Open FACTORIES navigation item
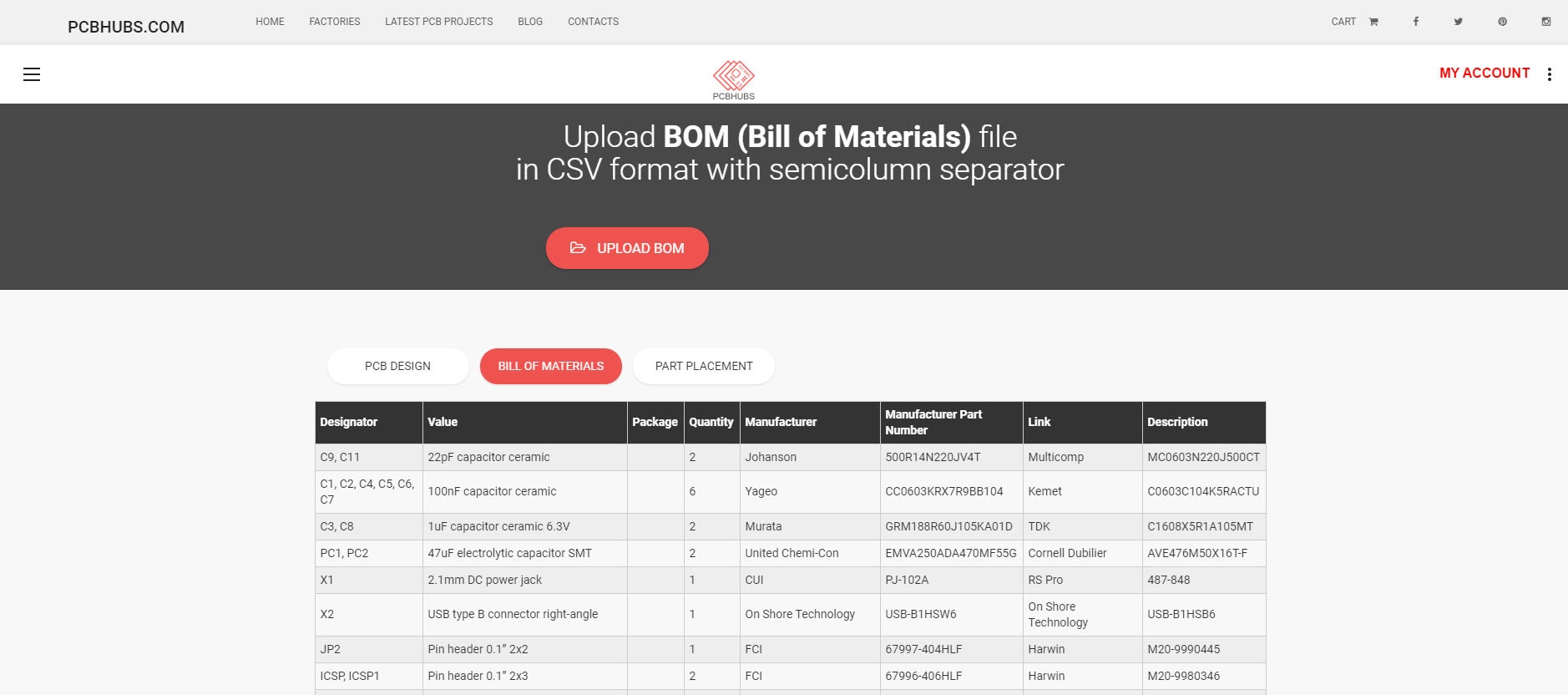The width and height of the screenshot is (1568, 695). (x=335, y=22)
